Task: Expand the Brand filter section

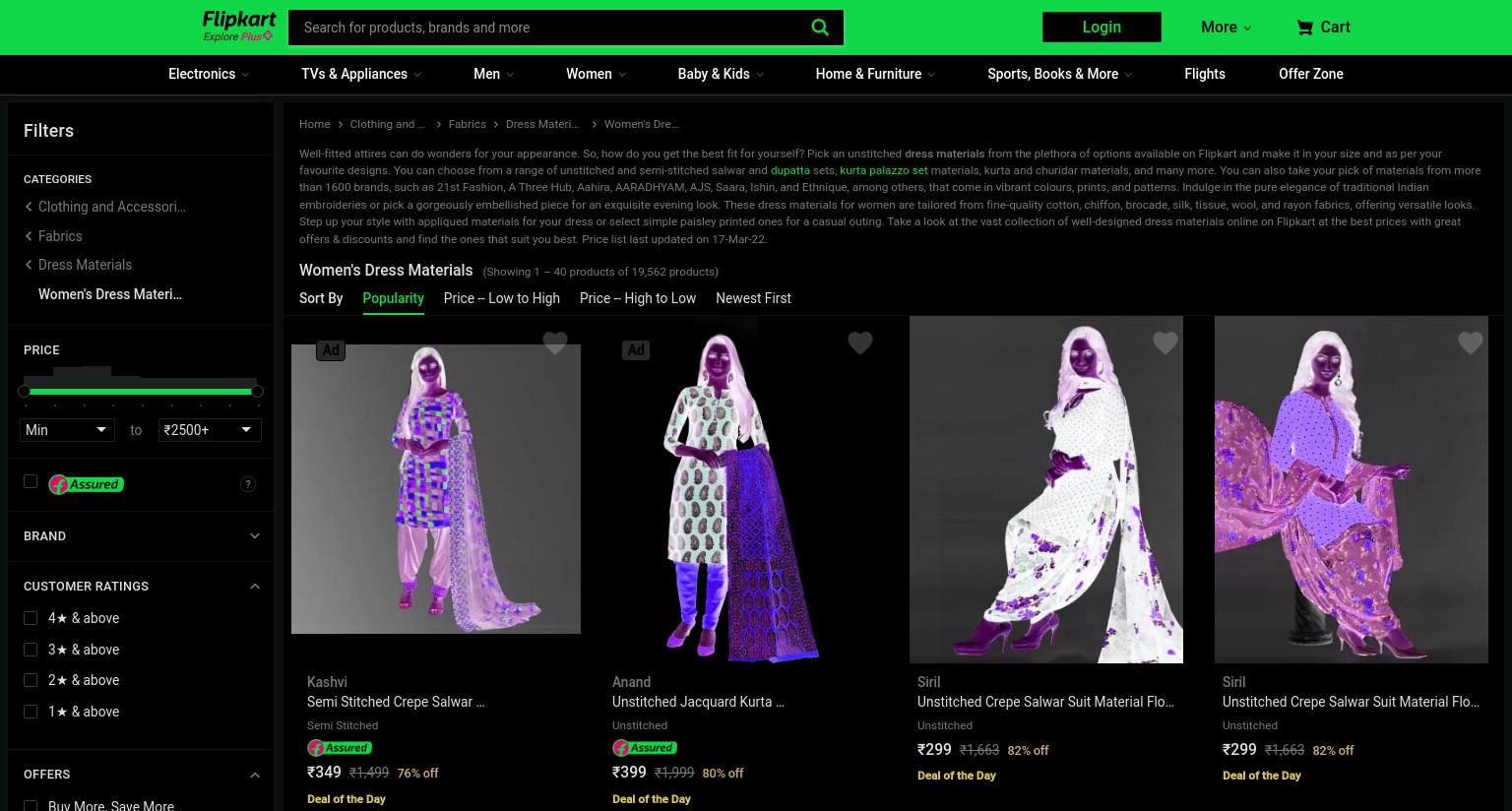Action: [x=141, y=536]
